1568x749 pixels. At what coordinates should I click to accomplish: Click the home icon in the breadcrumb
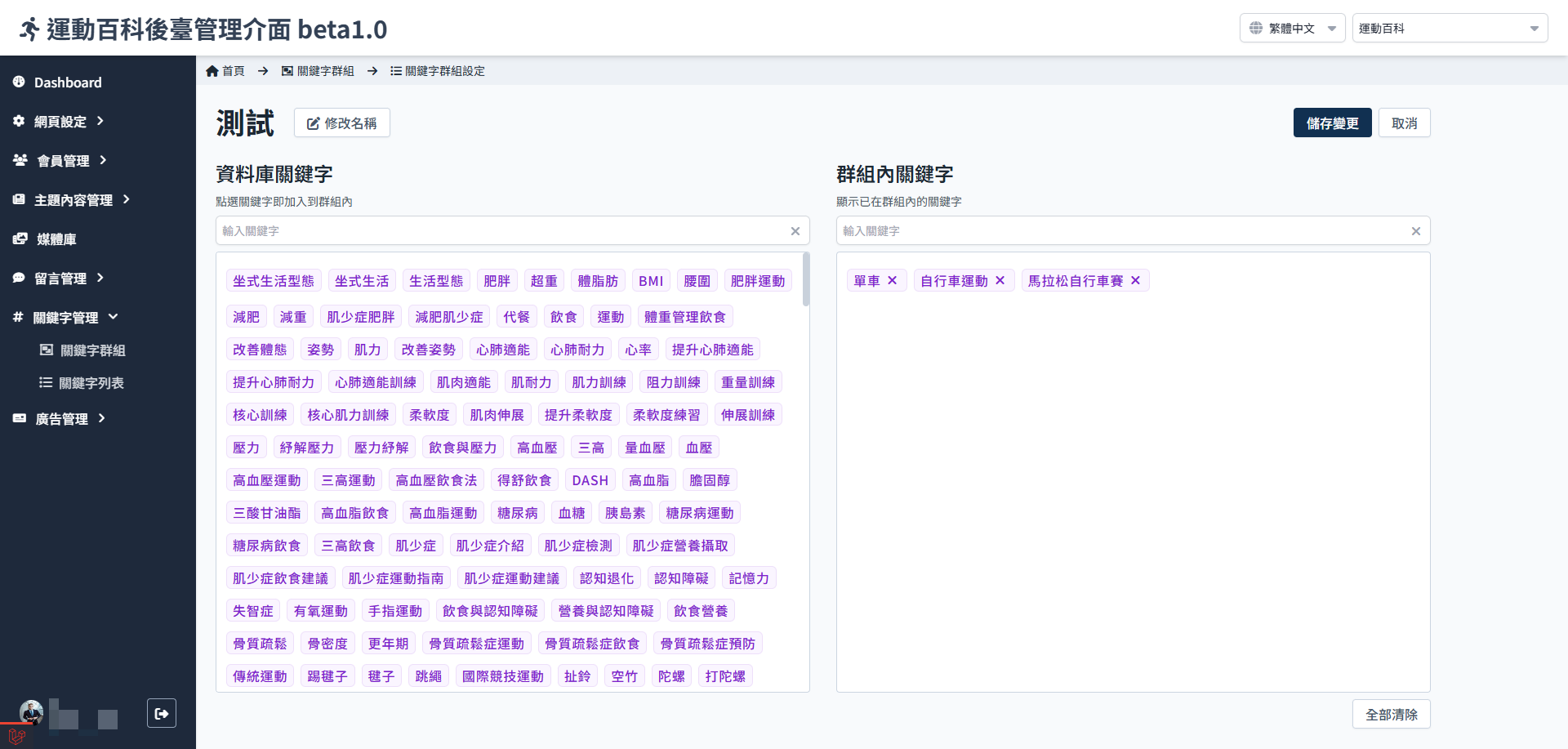[212, 71]
